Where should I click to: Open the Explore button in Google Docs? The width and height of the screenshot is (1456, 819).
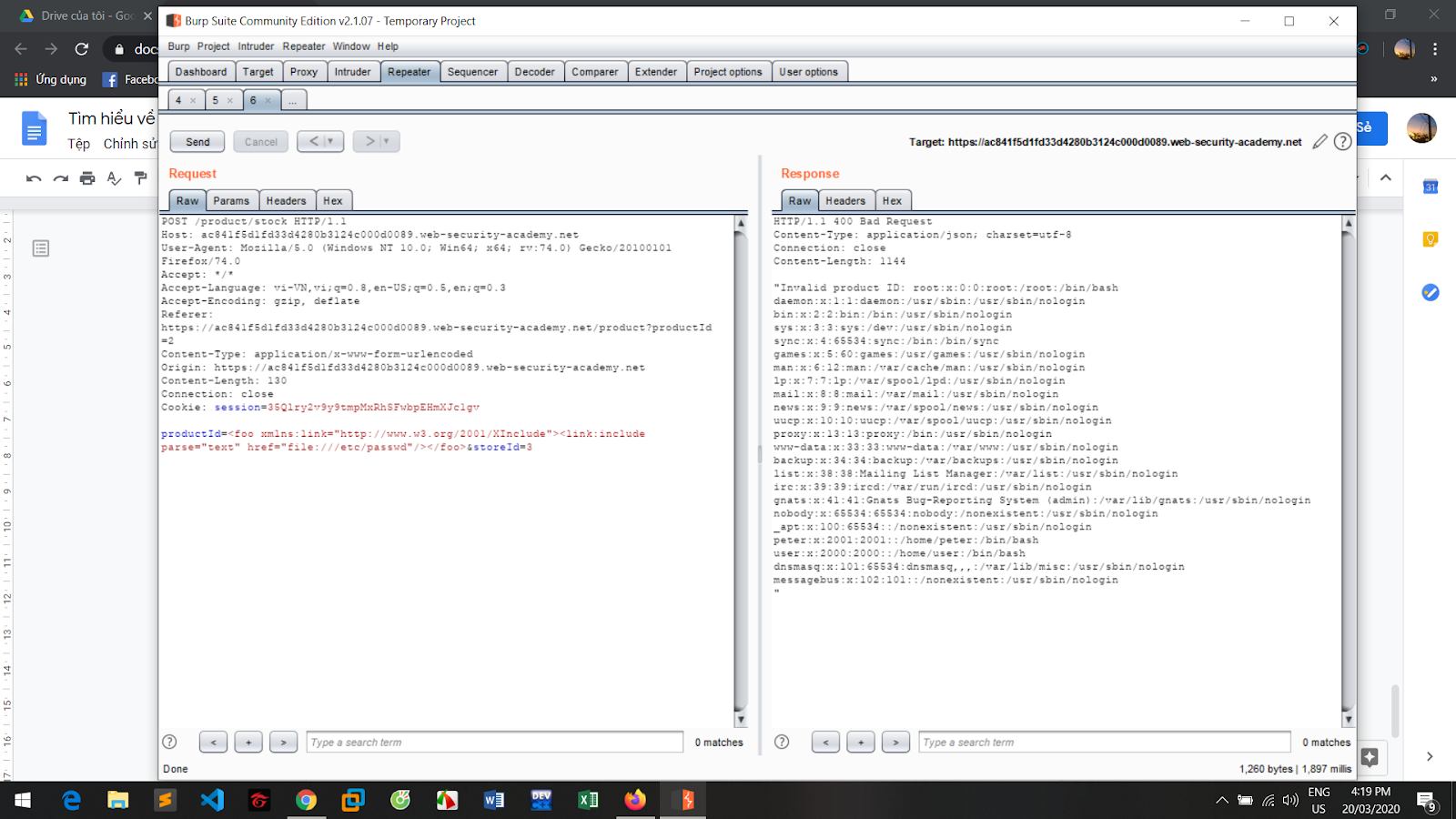tap(1370, 756)
